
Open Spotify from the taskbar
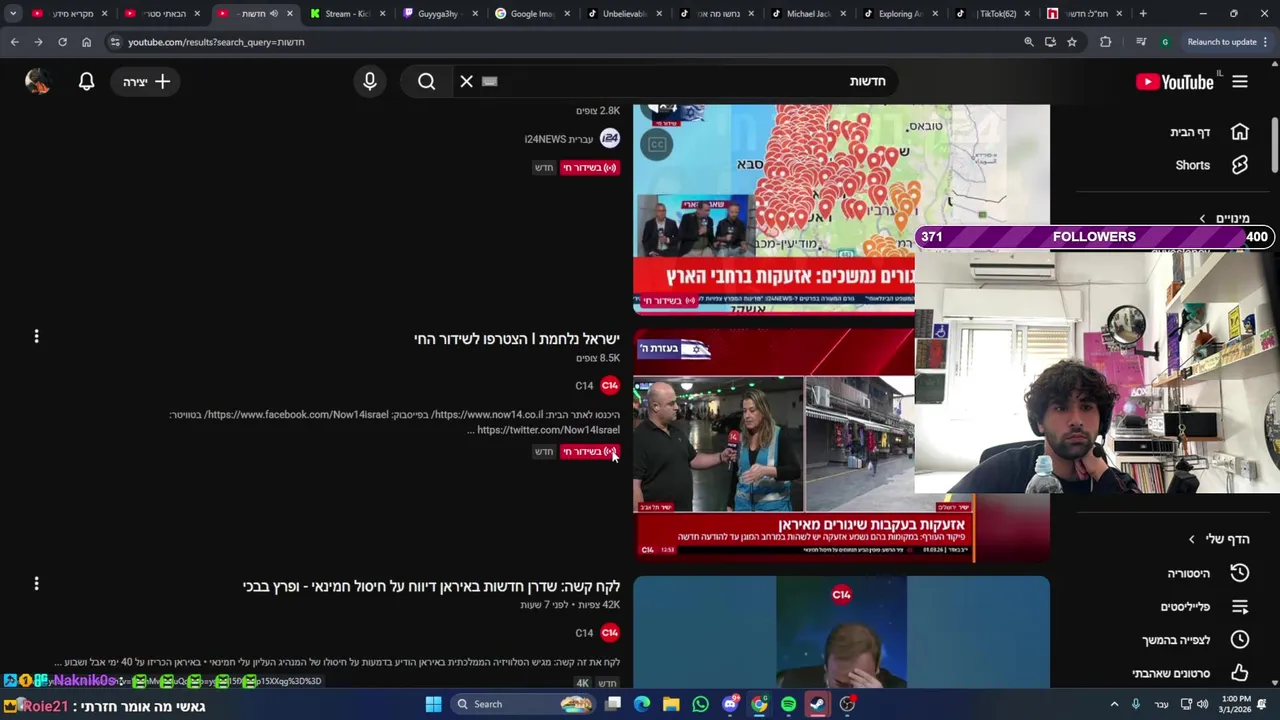tap(788, 704)
